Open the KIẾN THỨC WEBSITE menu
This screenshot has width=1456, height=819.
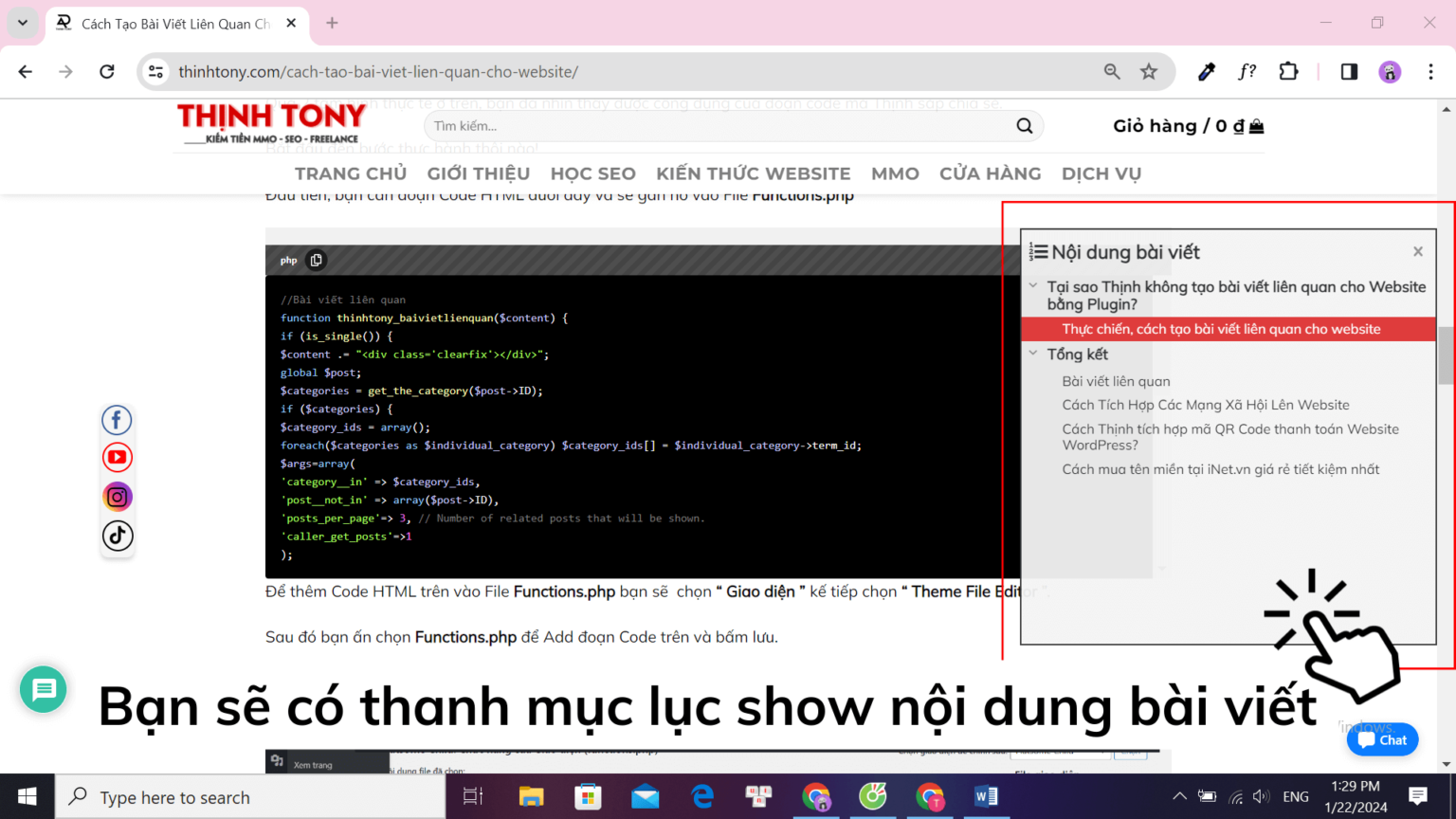(x=753, y=173)
